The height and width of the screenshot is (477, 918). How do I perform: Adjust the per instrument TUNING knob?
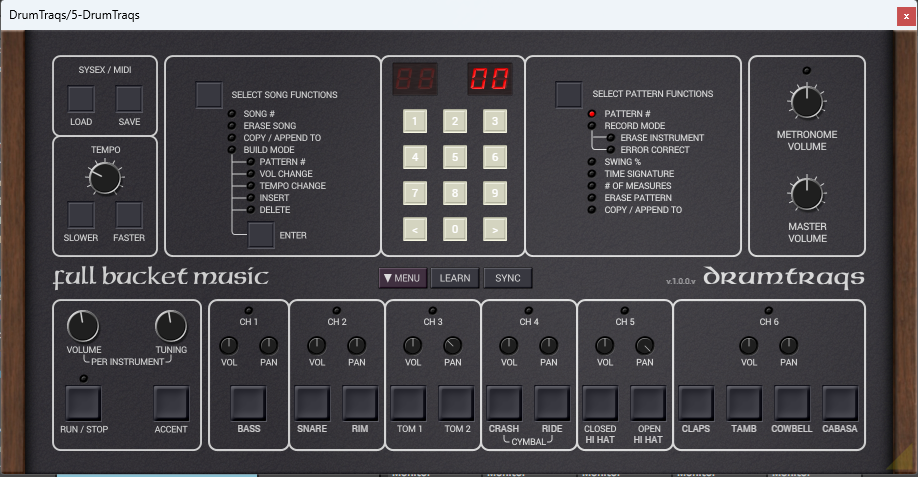(x=171, y=326)
